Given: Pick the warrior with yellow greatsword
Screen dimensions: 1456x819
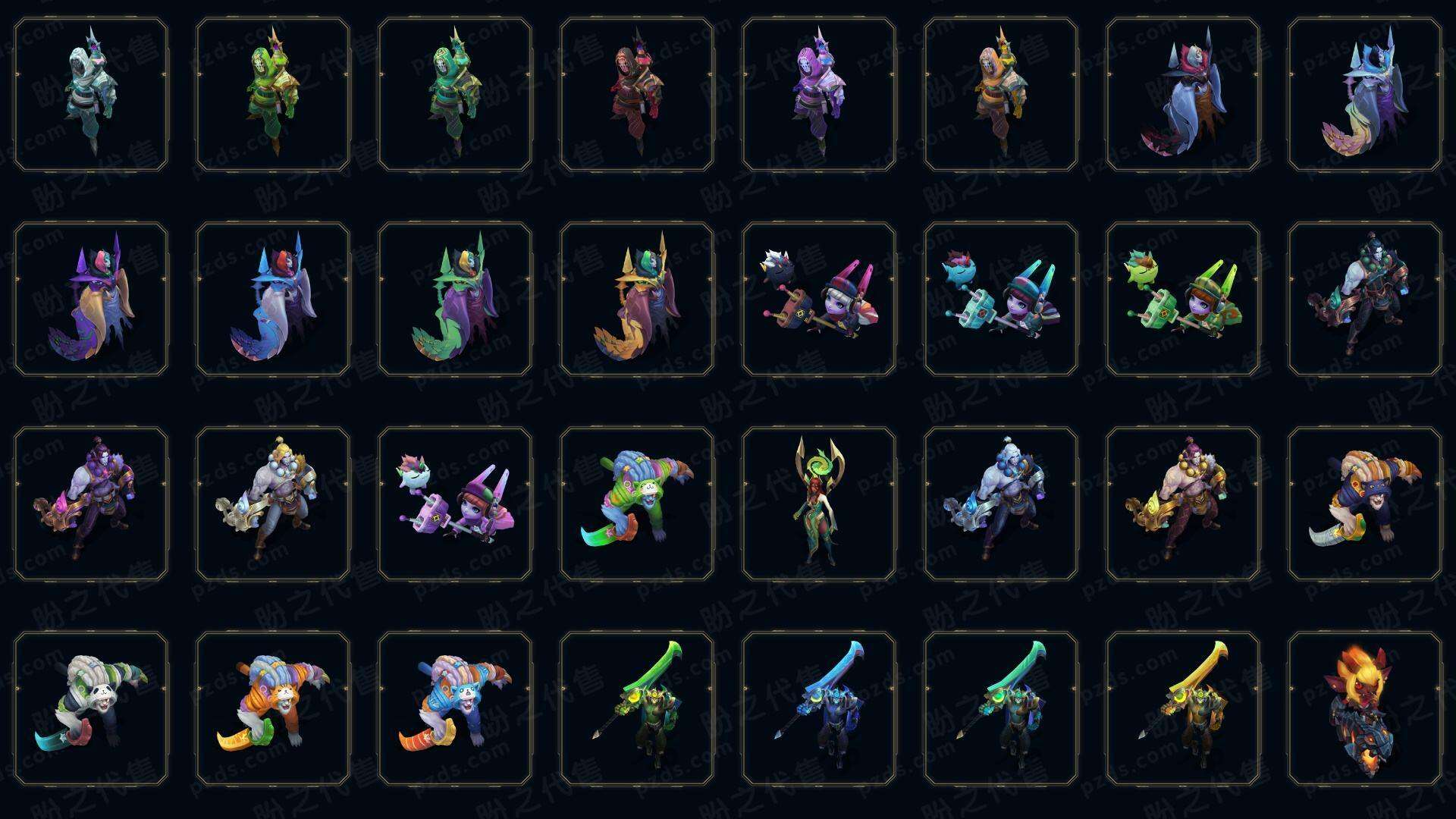Looking at the screenshot, I should coord(1183,708).
